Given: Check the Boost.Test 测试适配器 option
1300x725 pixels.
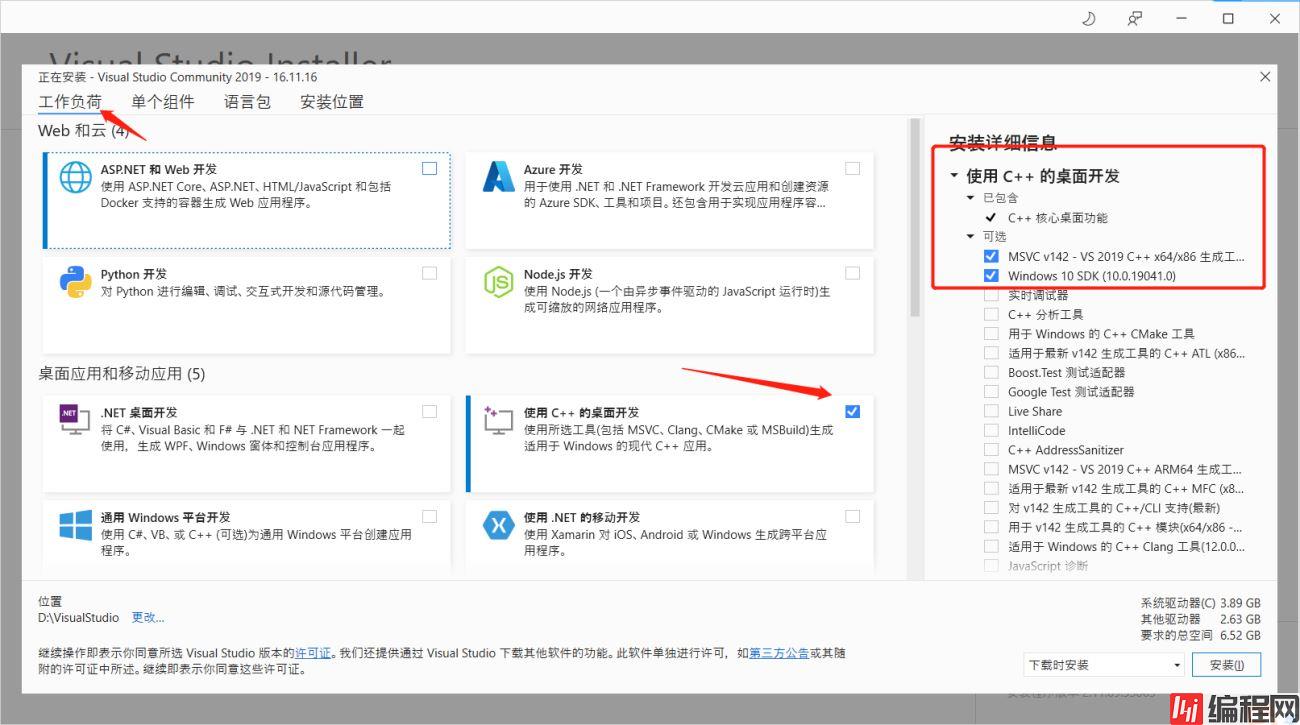Looking at the screenshot, I should click(x=991, y=373).
